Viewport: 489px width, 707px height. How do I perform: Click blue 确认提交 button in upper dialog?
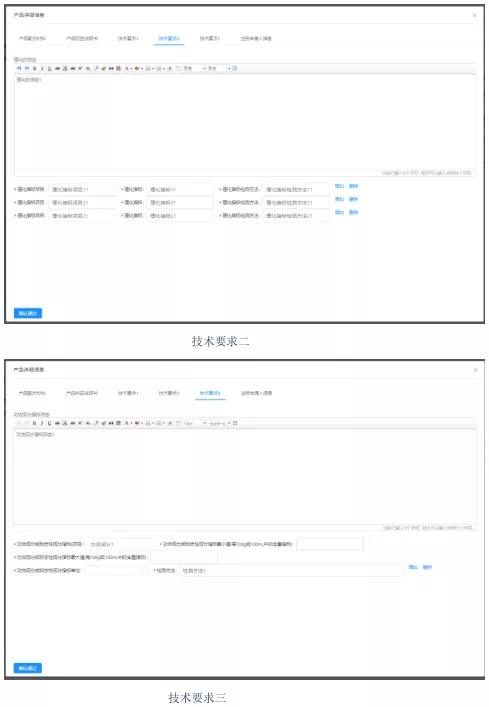[x=28, y=313]
